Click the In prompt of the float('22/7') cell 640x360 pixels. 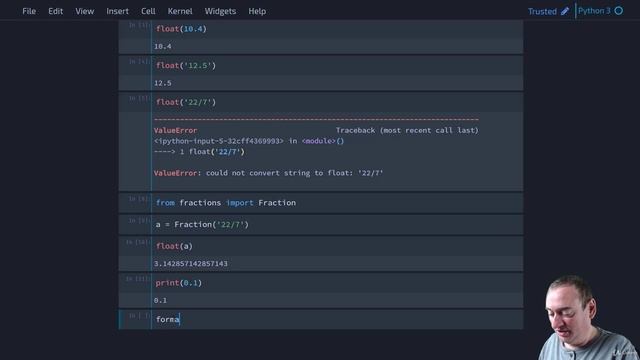[139, 98]
